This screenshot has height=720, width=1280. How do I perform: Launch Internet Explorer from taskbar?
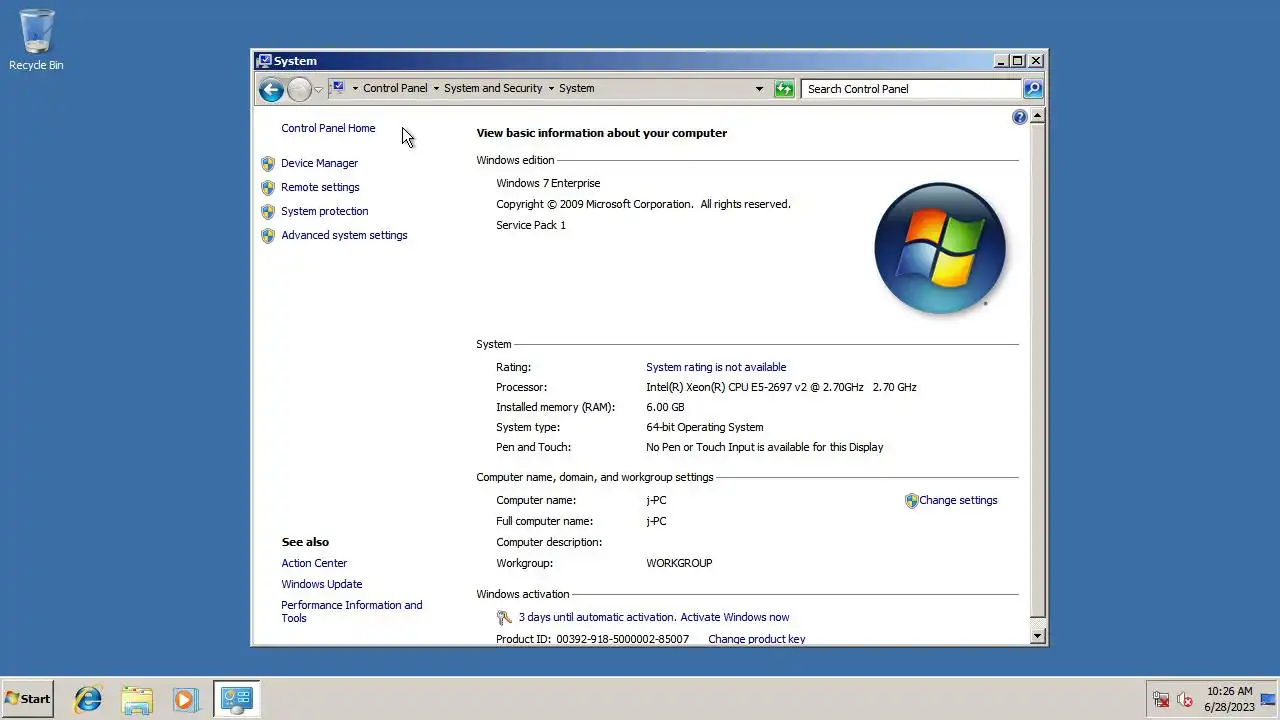88,699
